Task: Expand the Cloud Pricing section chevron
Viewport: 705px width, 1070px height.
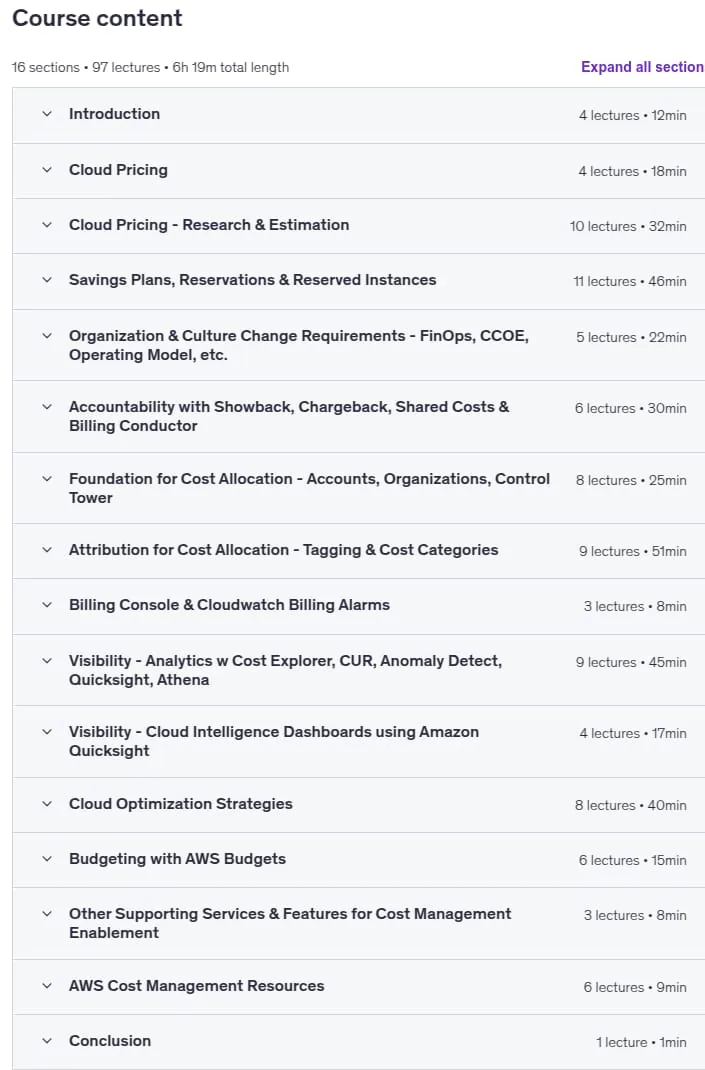Action: point(47,170)
